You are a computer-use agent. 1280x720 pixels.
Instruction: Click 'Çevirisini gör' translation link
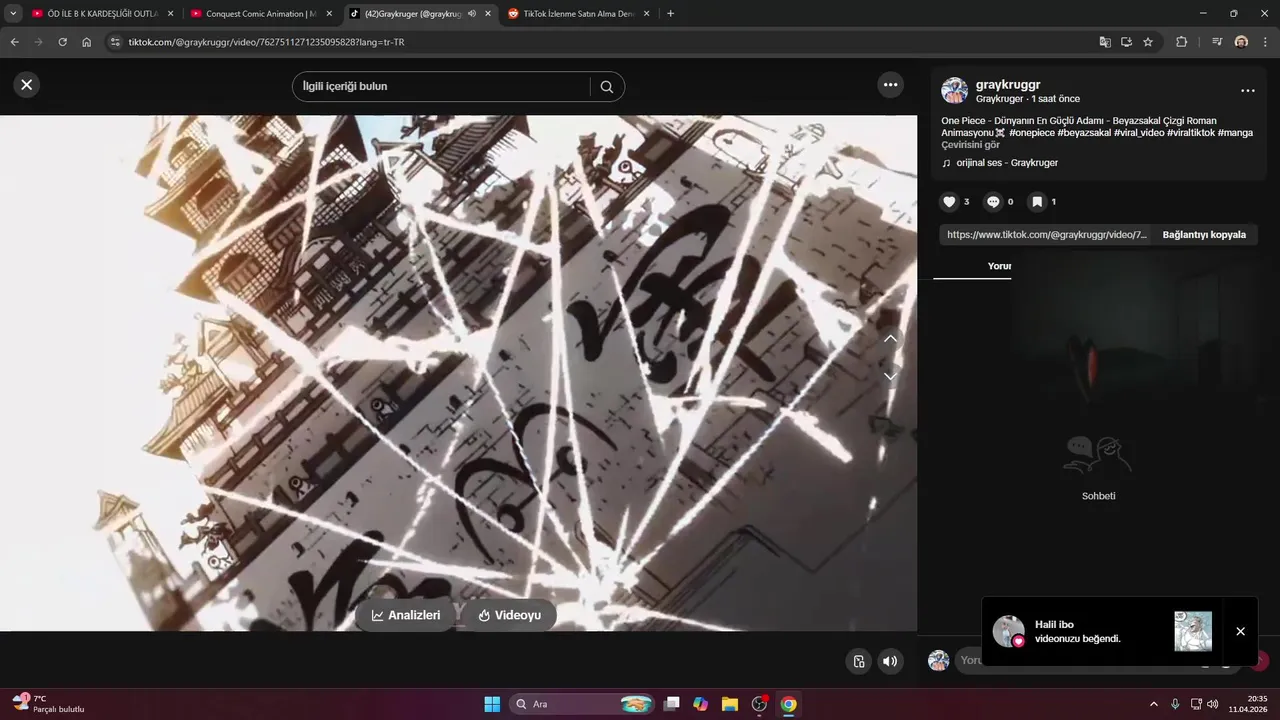pos(970,145)
